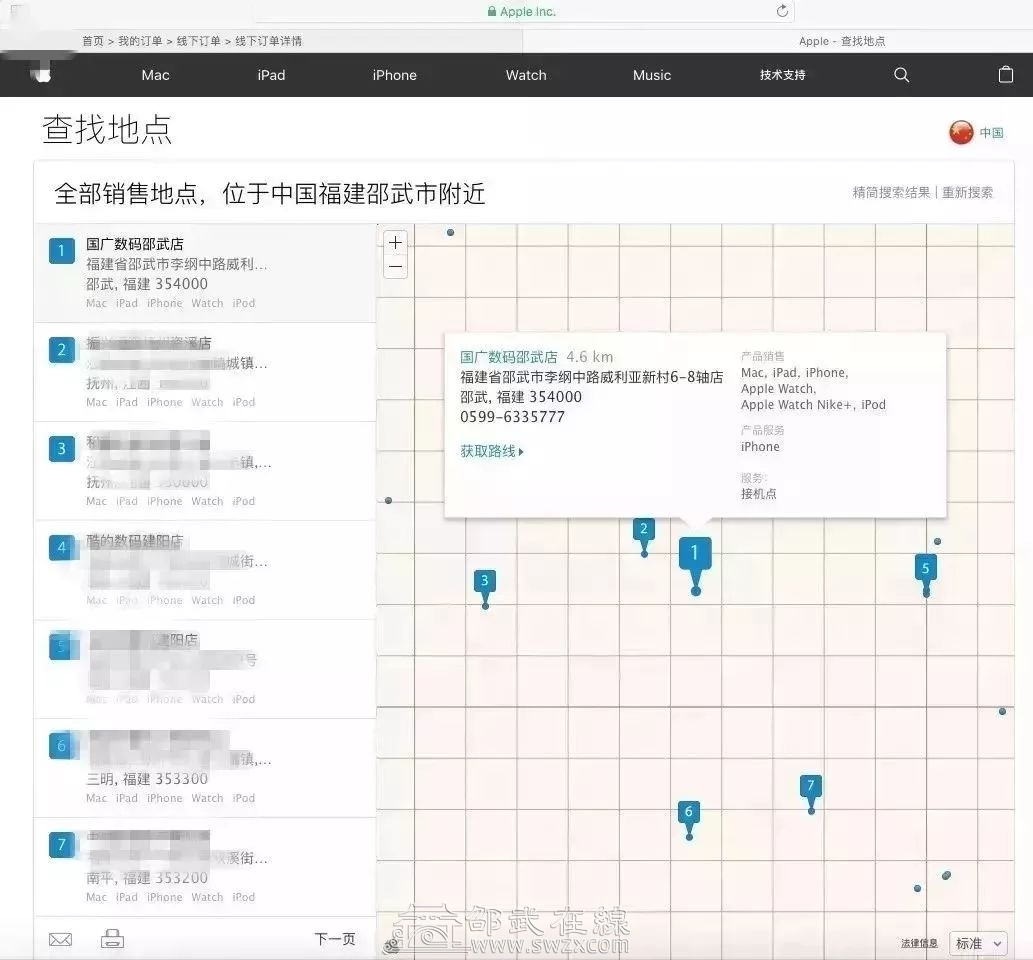This screenshot has width=1033, height=960.
Task: Open the iPhone menu in navbar
Action: pyautogui.click(x=394, y=75)
